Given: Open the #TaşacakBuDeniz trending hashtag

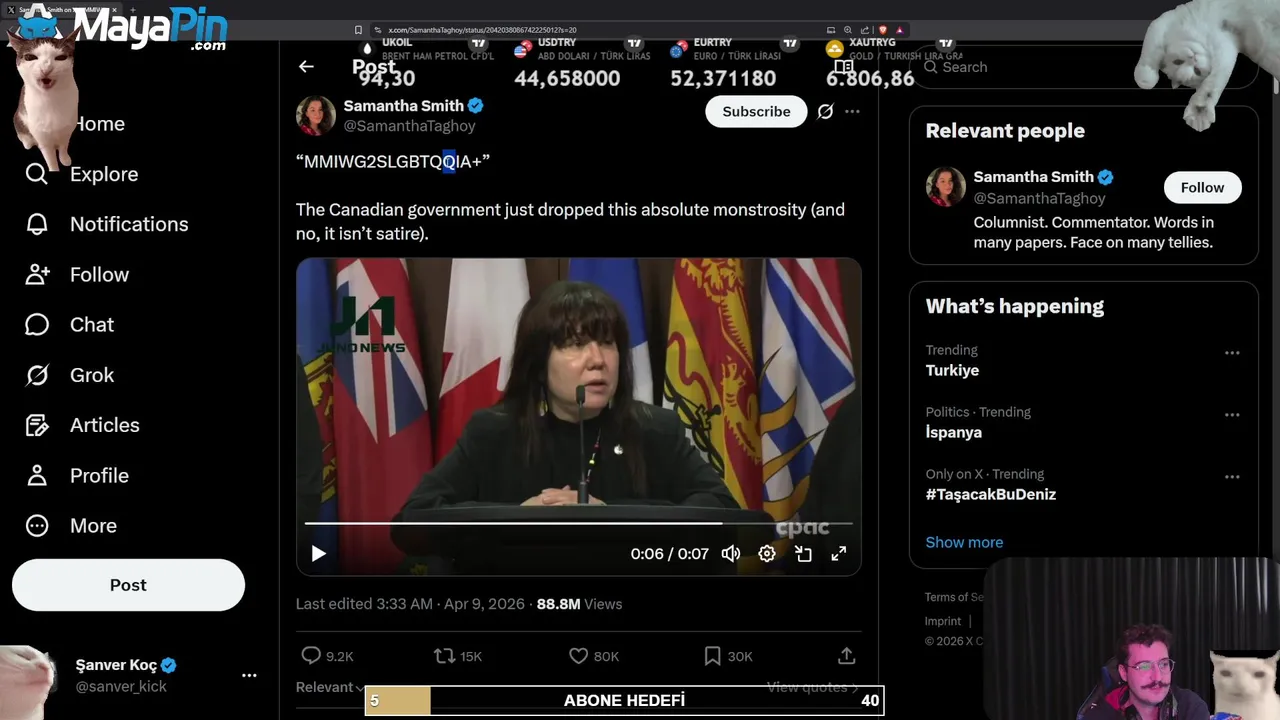Looking at the screenshot, I should 991,494.
